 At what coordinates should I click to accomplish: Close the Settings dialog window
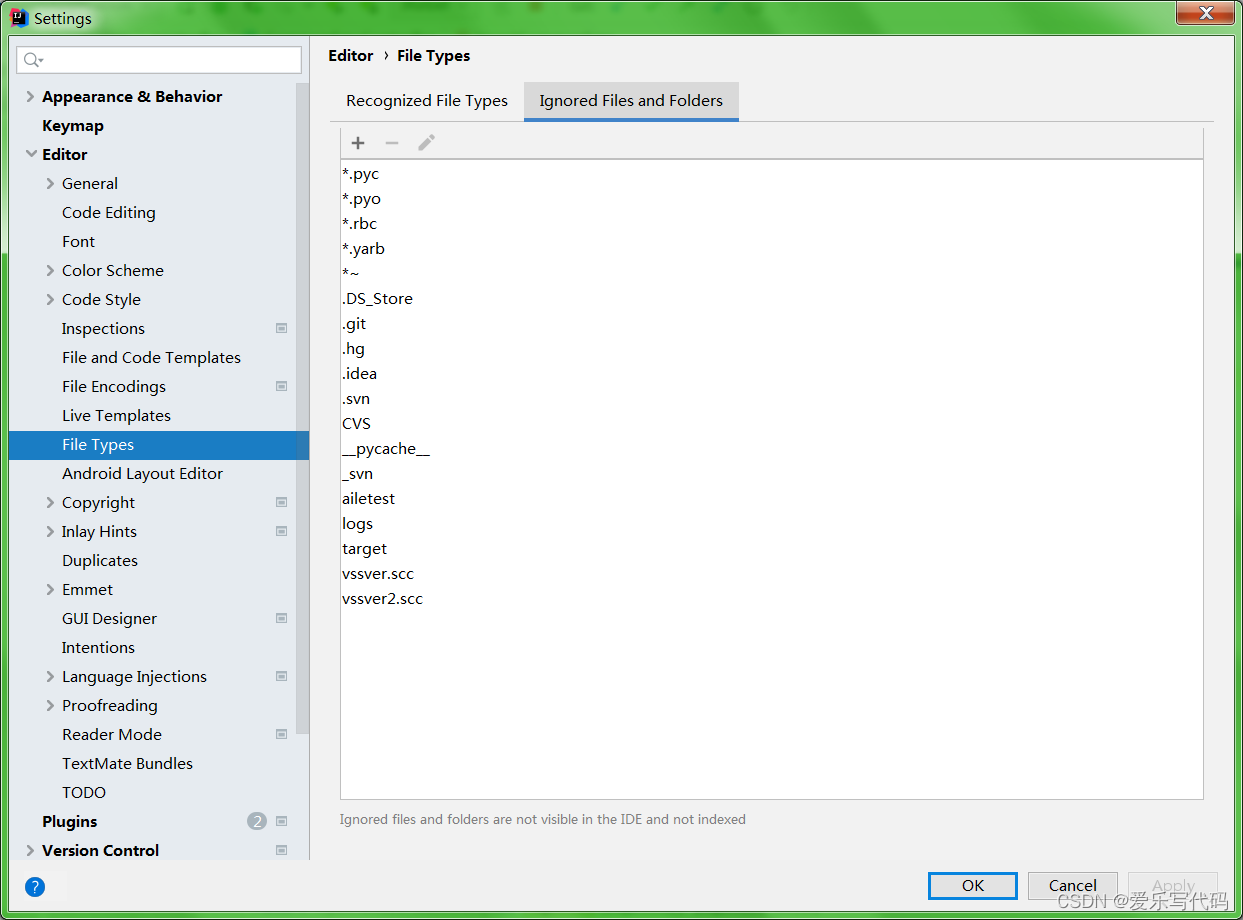pos(1204,13)
